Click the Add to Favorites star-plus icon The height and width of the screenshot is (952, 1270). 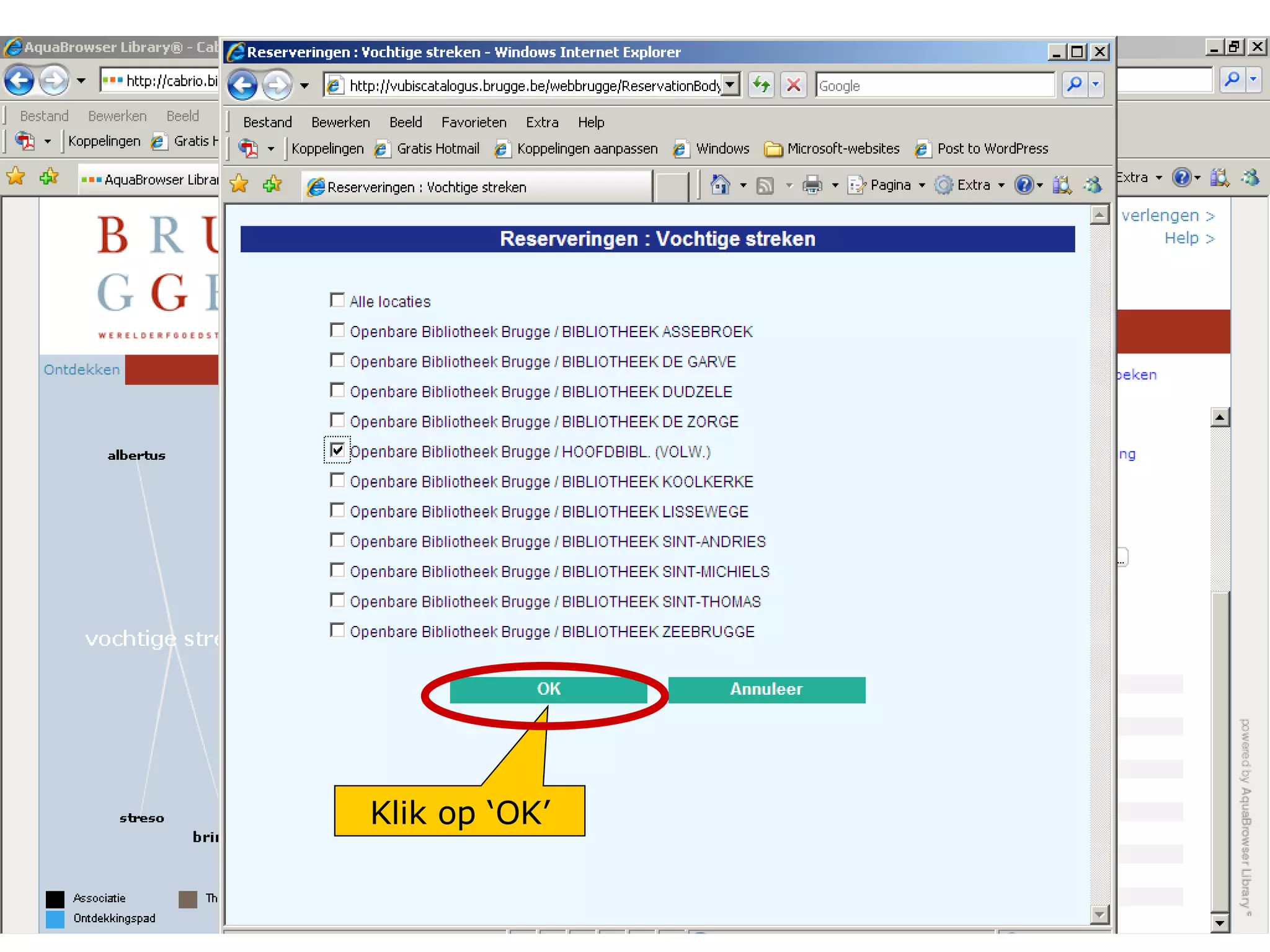pyautogui.click(x=272, y=185)
